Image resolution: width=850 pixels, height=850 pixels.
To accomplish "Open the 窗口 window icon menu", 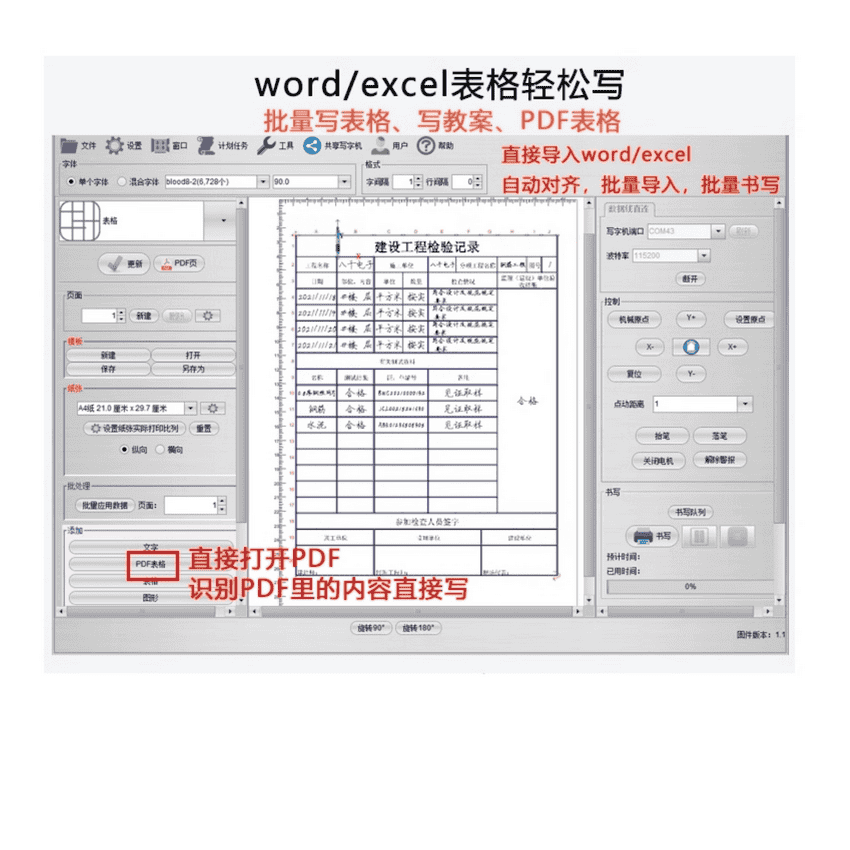I will tap(169, 145).
